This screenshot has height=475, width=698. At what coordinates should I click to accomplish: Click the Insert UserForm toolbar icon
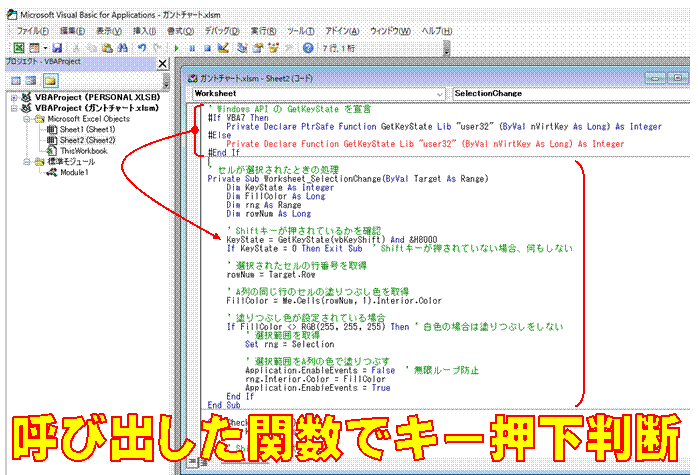pyautogui.click(x=34, y=48)
